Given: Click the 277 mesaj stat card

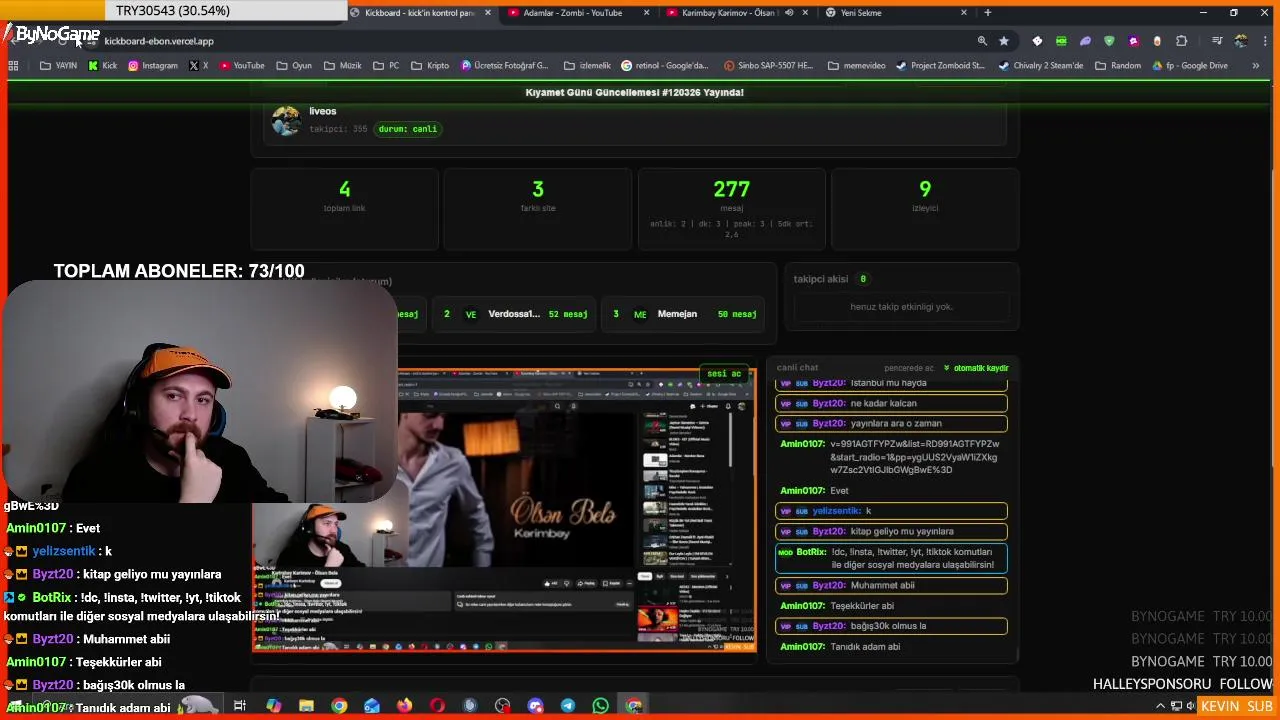Looking at the screenshot, I should 732,208.
